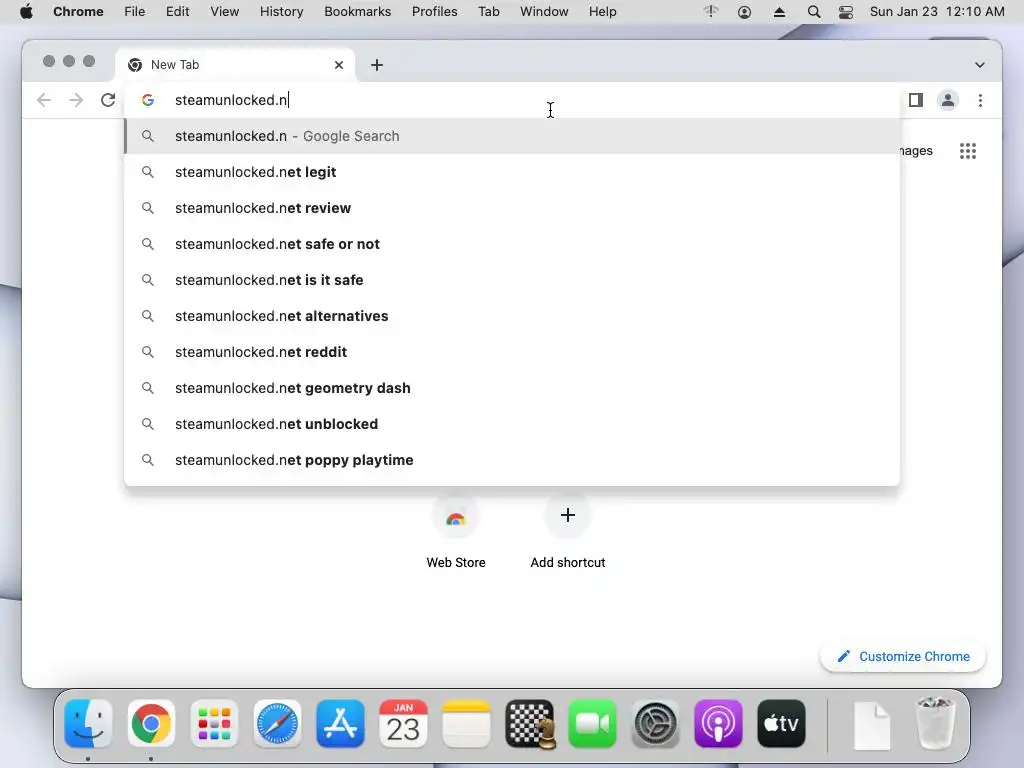The height and width of the screenshot is (768, 1024).
Task: Click the browser back arrow
Action: (x=44, y=100)
